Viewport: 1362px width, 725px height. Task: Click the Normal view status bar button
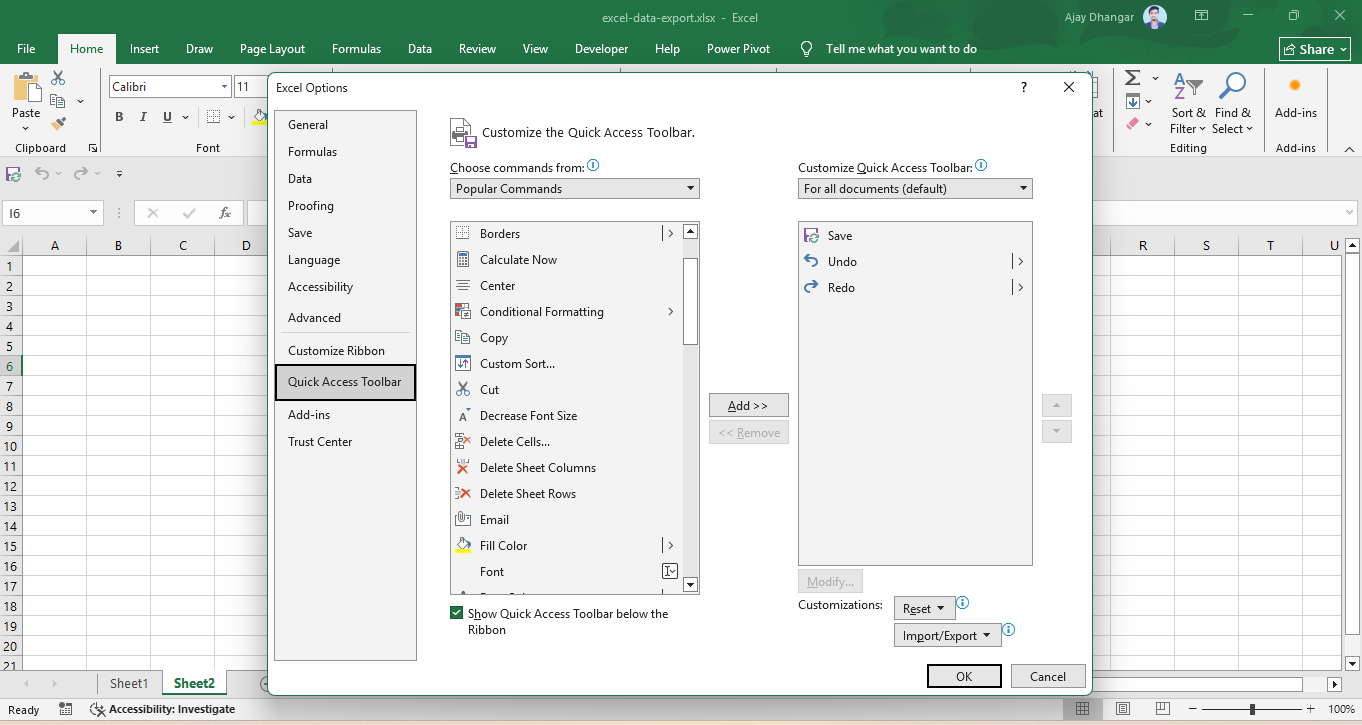(x=1083, y=709)
